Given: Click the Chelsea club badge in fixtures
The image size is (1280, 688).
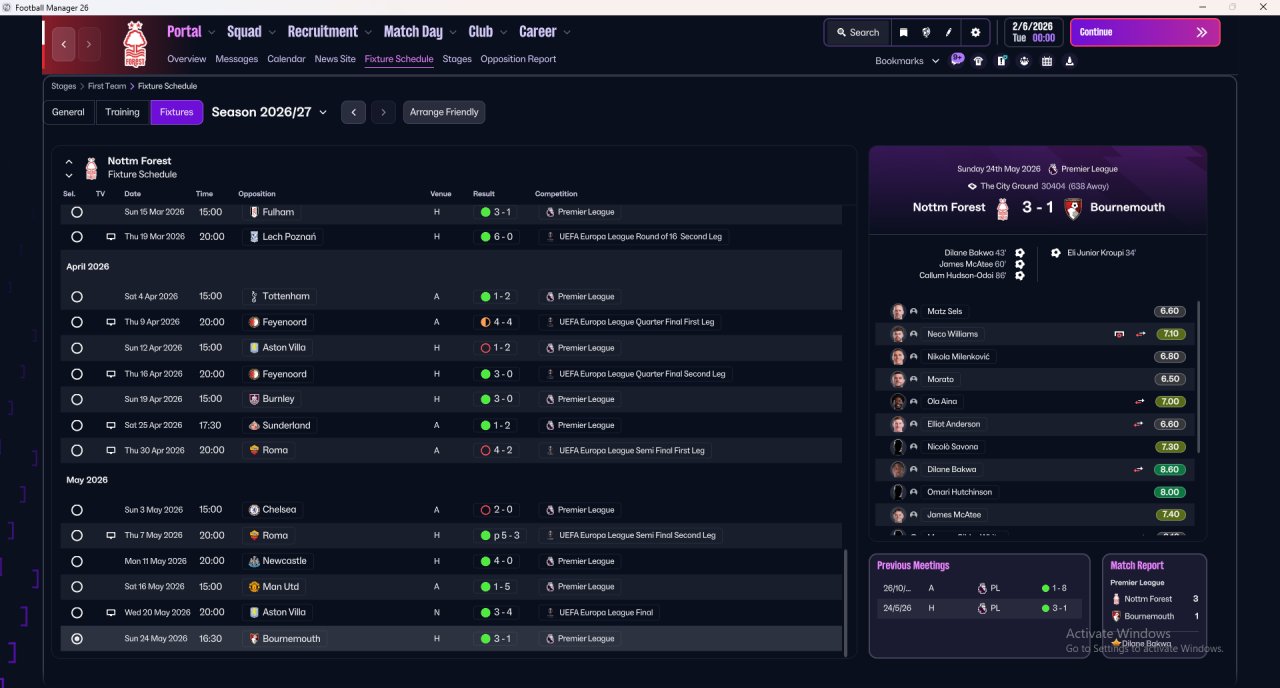Looking at the screenshot, I should click(253, 510).
